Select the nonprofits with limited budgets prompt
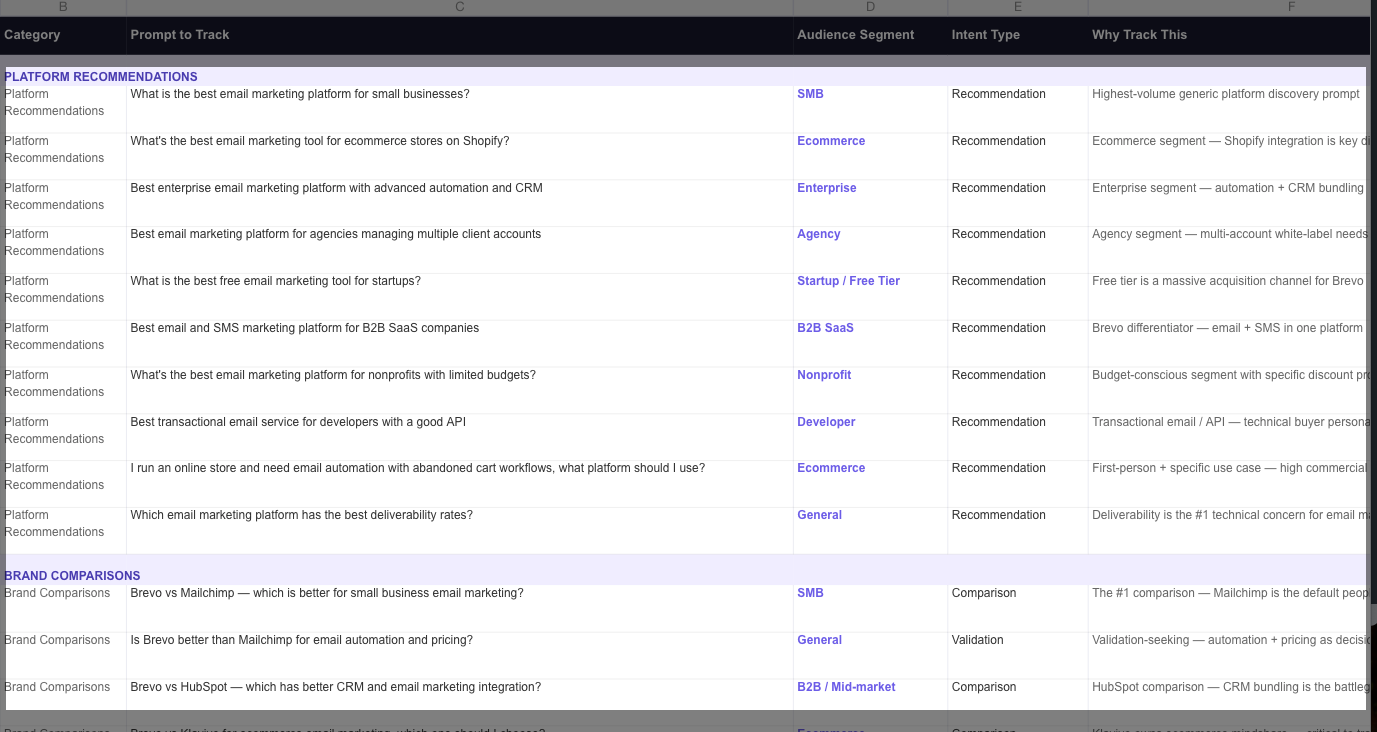Viewport: 1377px width, 732px height. click(460, 390)
